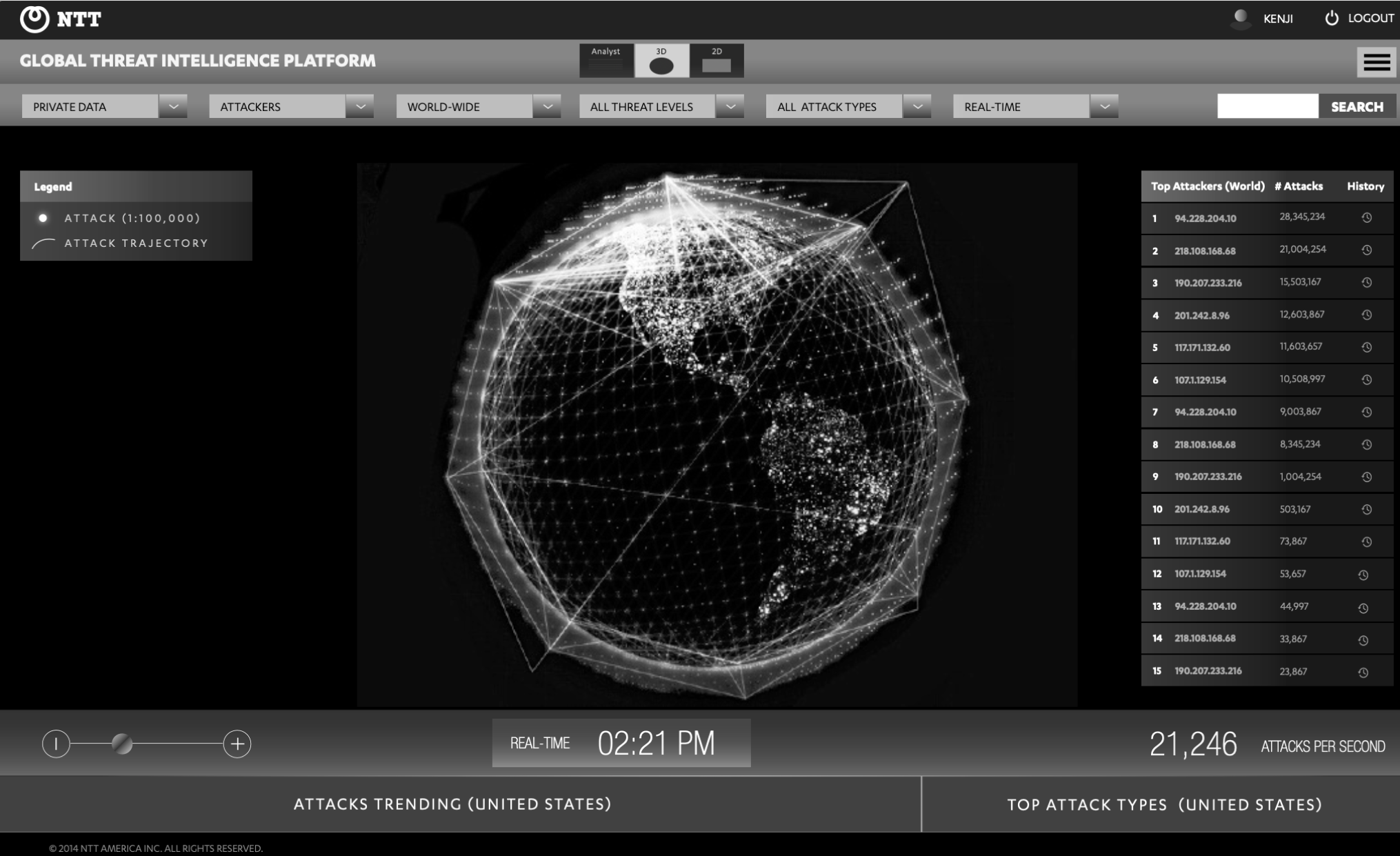Screen dimensions: 1400x856
Task: Click the Kenji user avatar icon
Action: click(x=1241, y=19)
